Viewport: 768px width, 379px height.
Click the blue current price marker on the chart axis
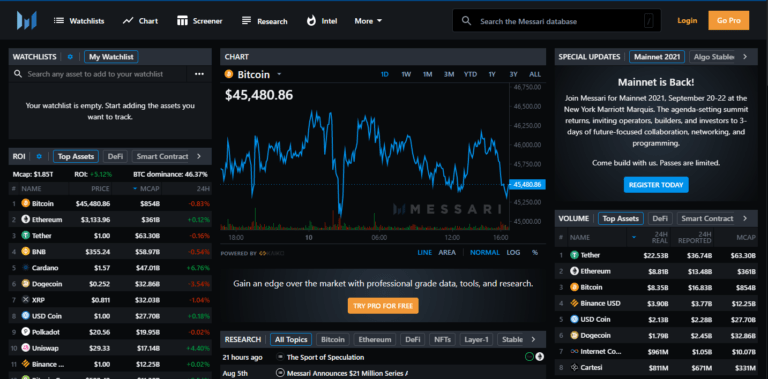click(528, 185)
